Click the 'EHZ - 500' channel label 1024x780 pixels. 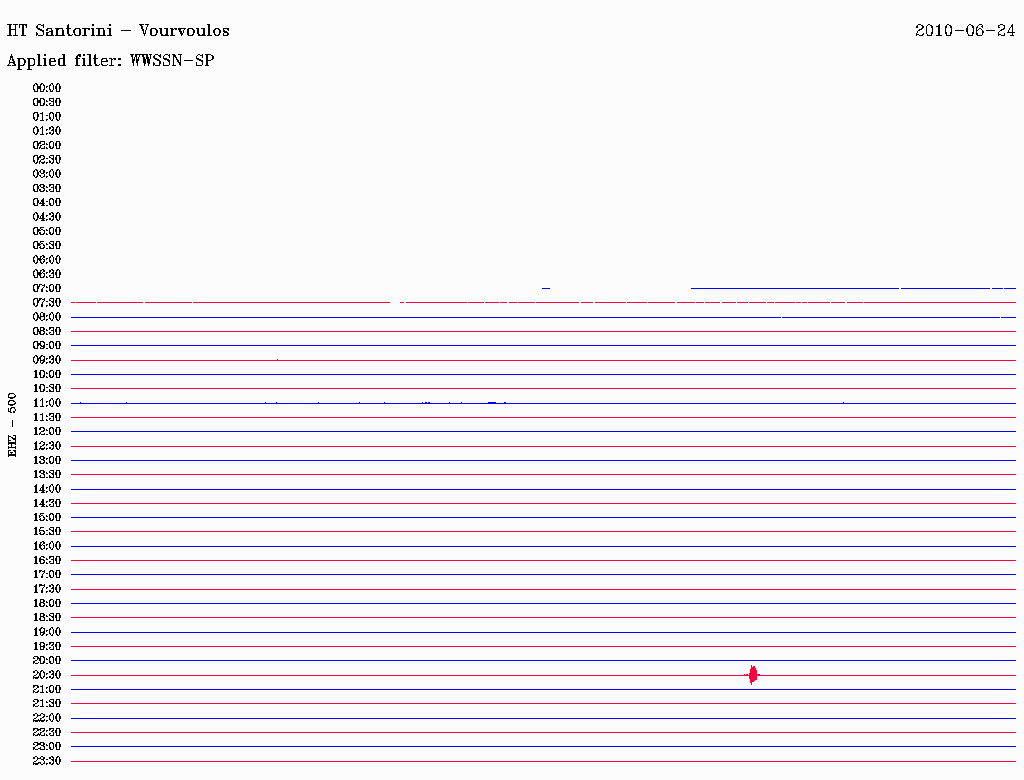tap(12, 425)
